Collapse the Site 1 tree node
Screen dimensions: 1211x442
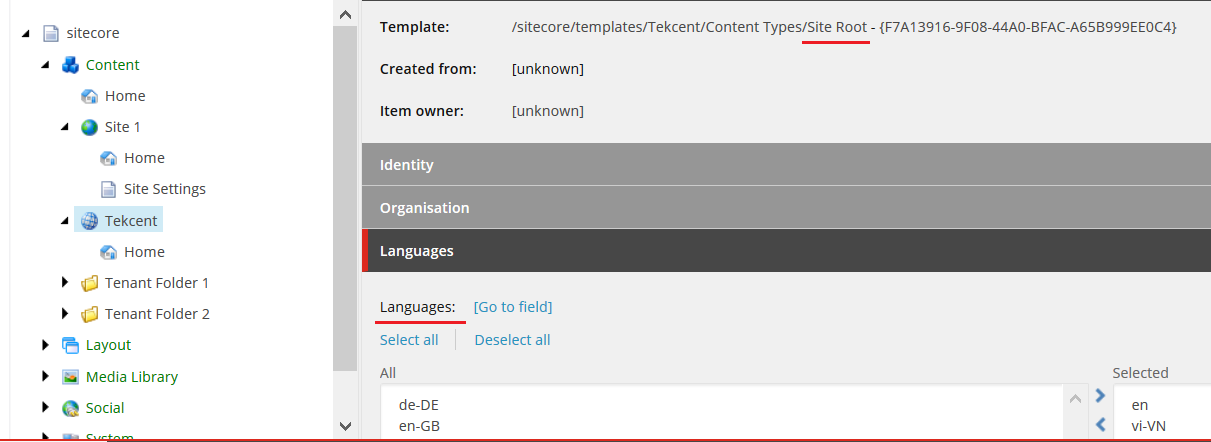pyautogui.click(x=65, y=127)
